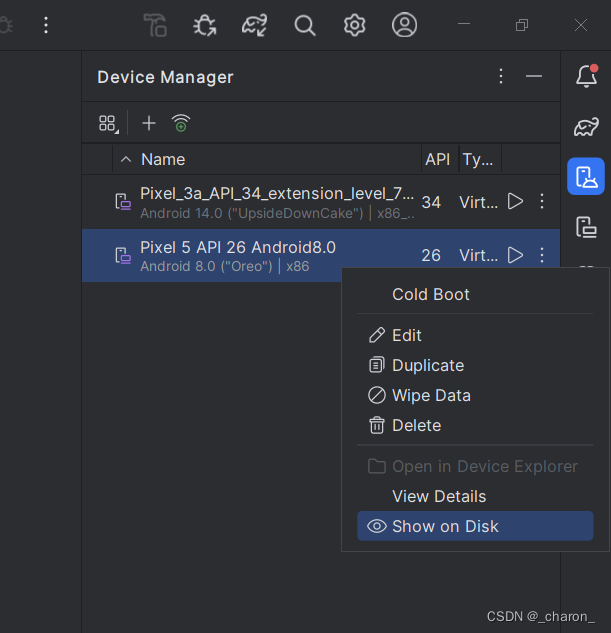Image resolution: width=611 pixels, height=633 pixels.
Task: Open Search Everywhere magnifier icon
Action: pos(305,25)
